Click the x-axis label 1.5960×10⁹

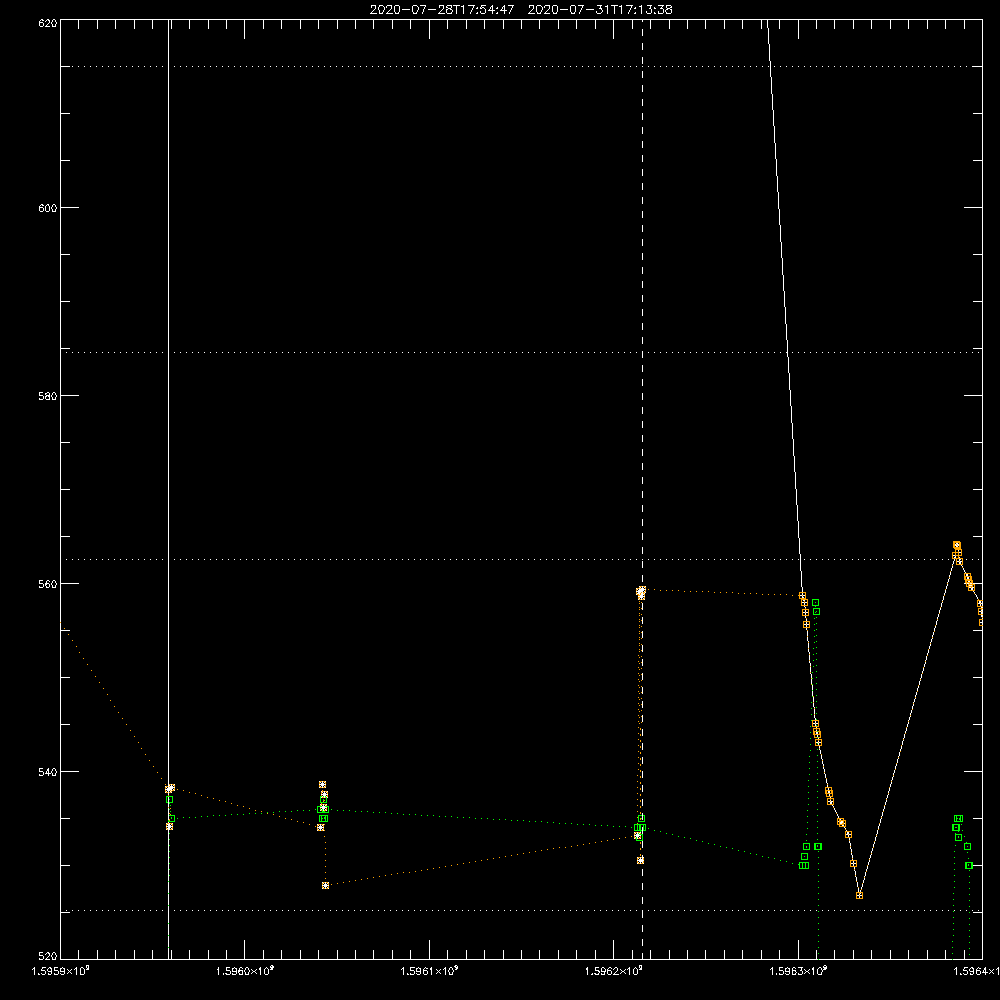[x=245, y=971]
